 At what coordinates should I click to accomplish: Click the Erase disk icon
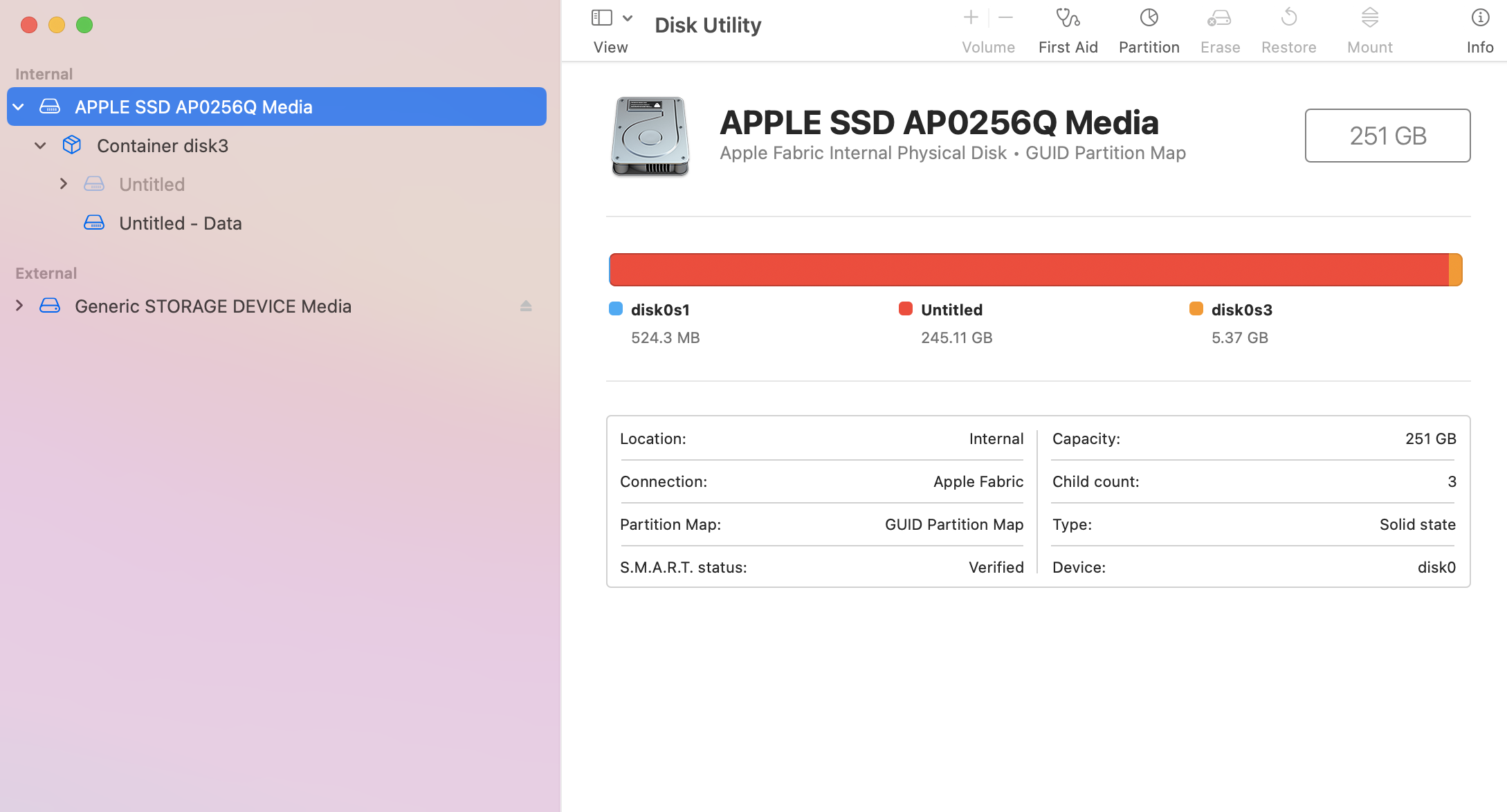tap(1219, 18)
